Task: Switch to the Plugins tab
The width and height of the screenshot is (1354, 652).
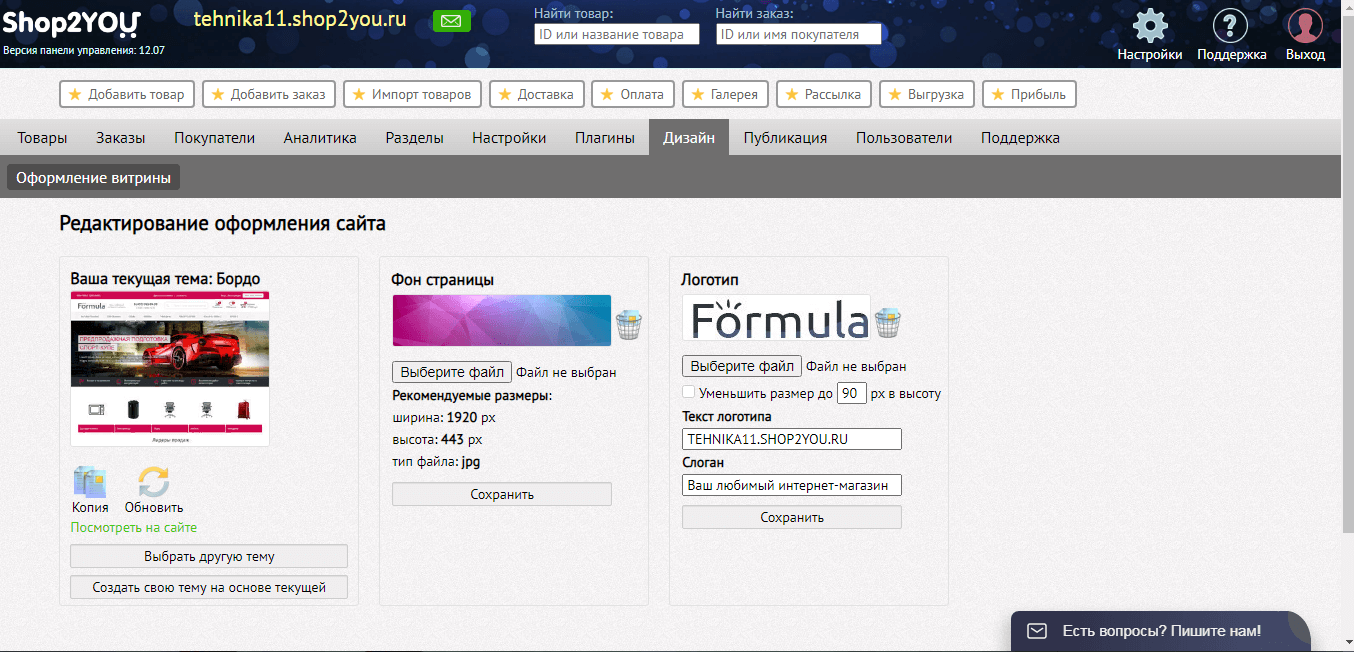Action: tap(604, 138)
